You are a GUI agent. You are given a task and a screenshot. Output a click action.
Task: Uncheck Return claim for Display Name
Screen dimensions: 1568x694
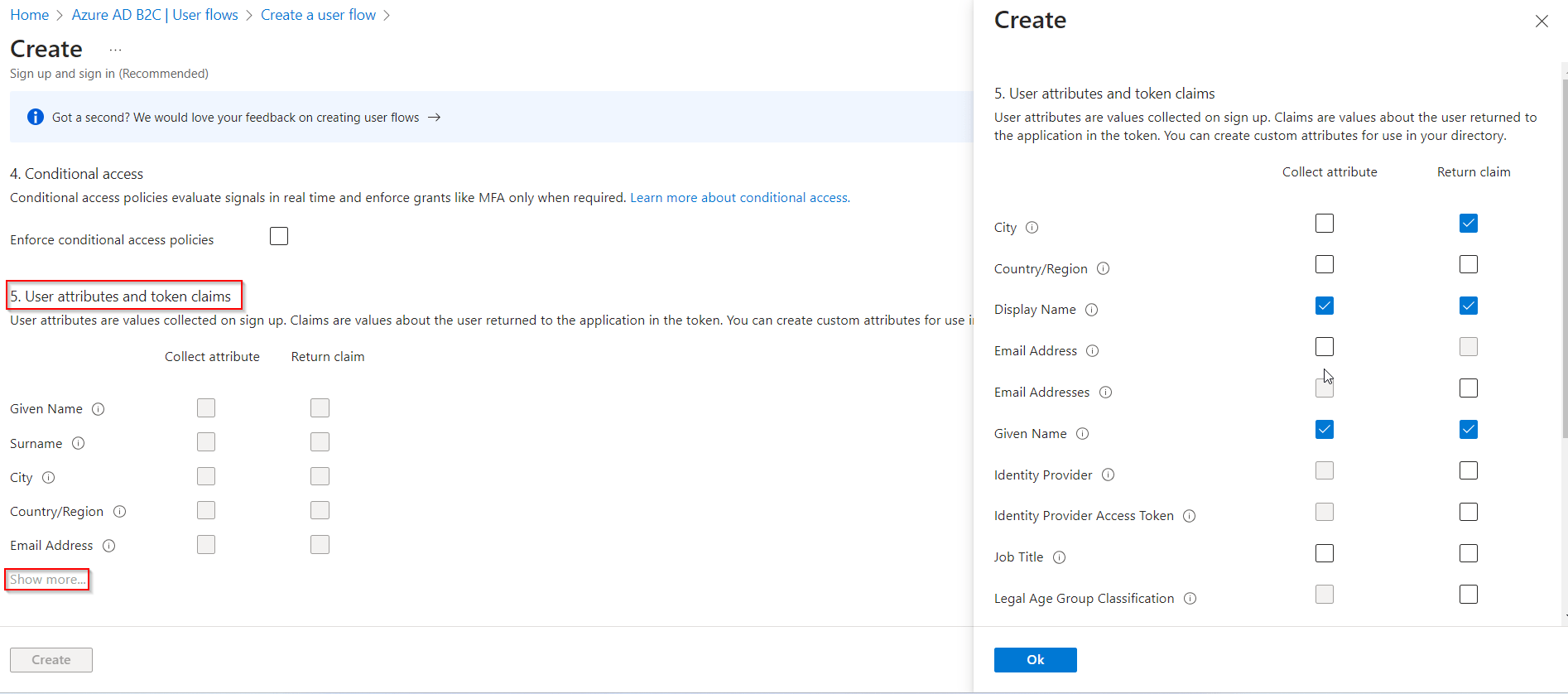(x=1469, y=306)
